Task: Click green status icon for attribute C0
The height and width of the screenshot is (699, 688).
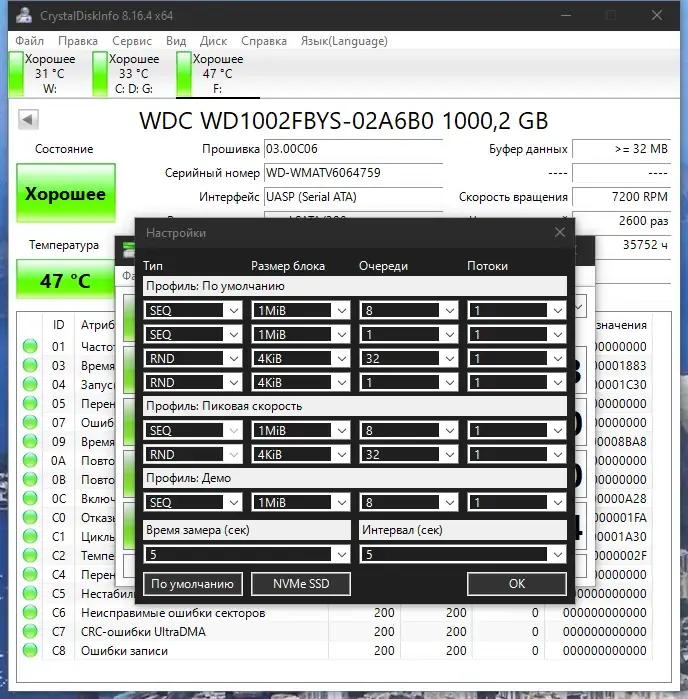Action: click(30, 518)
